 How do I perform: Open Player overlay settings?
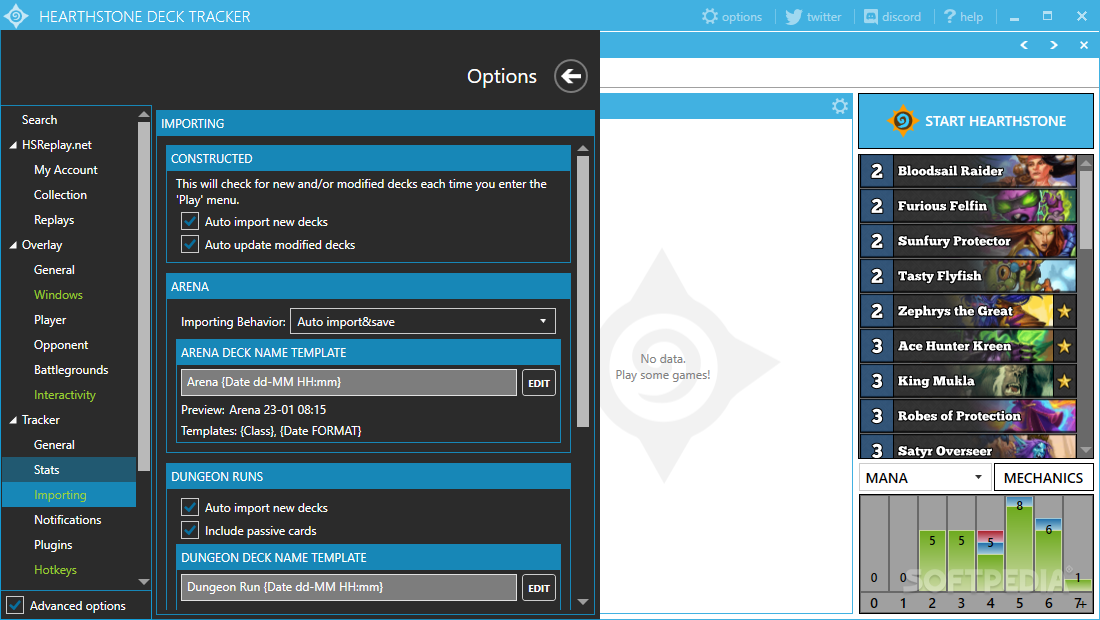click(50, 320)
